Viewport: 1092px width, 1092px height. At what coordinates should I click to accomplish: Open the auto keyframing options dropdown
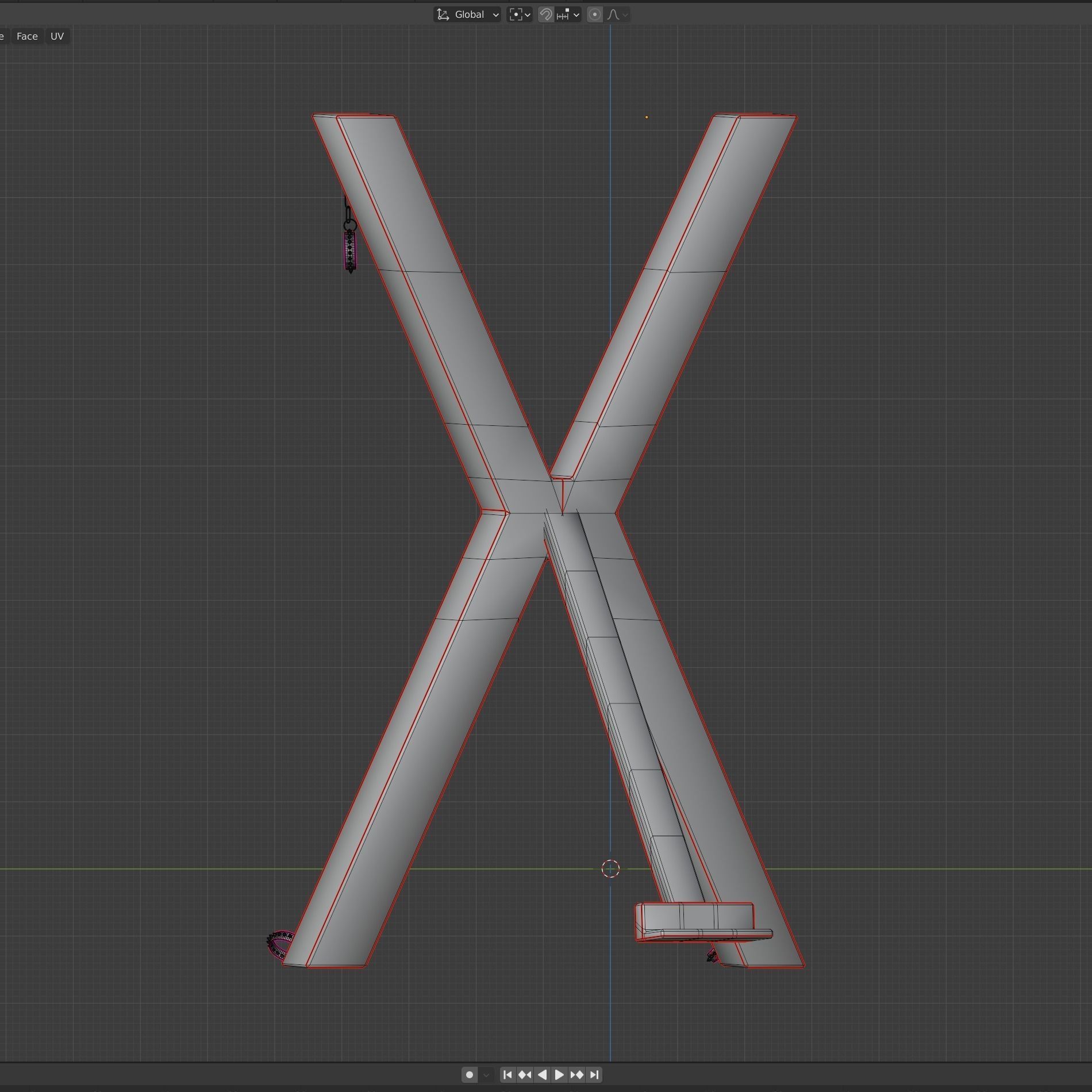[486, 1075]
